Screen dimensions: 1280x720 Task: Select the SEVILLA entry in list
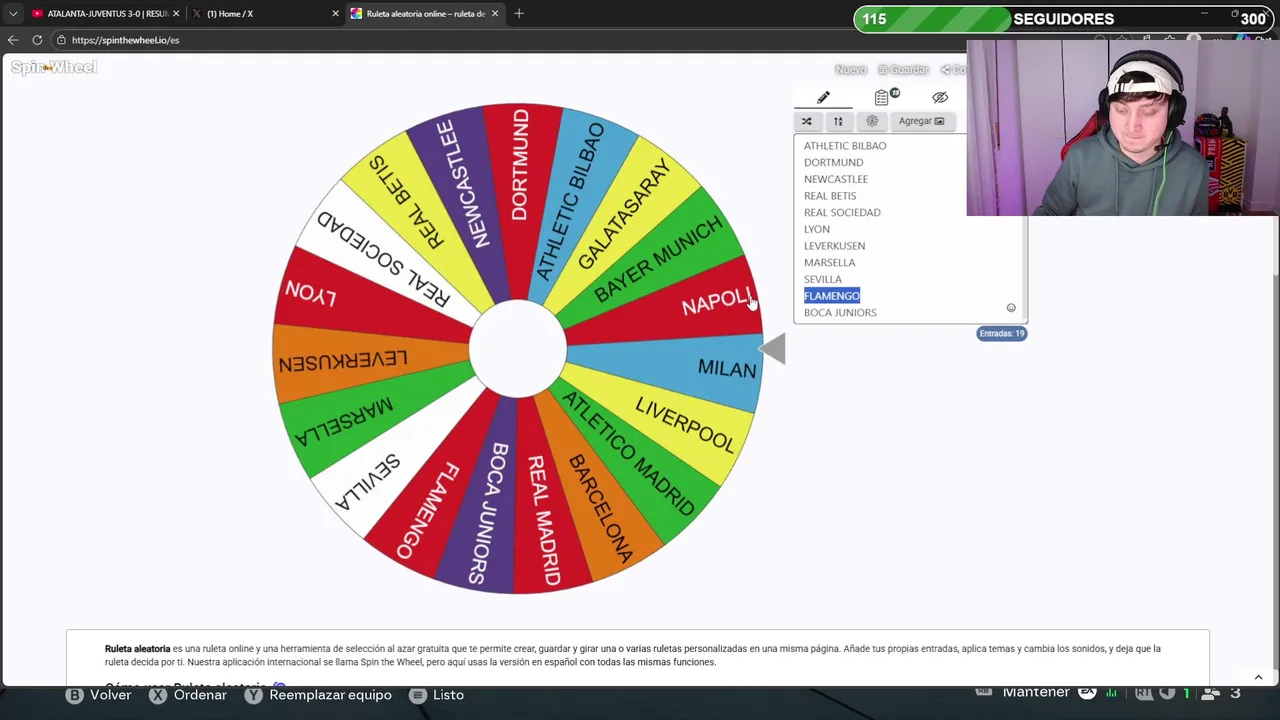click(x=823, y=279)
